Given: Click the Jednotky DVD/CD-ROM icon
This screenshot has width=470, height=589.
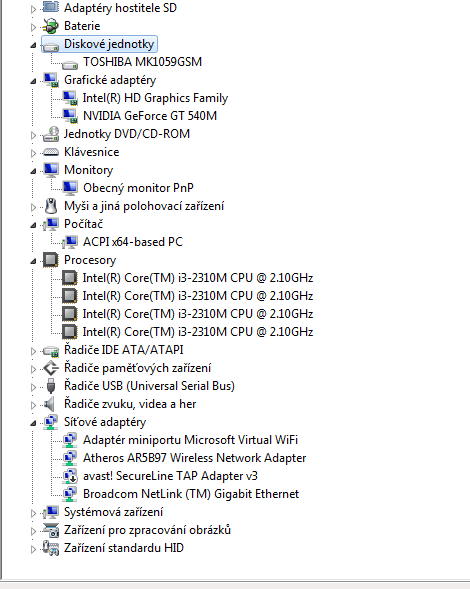Looking at the screenshot, I should (x=51, y=134).
